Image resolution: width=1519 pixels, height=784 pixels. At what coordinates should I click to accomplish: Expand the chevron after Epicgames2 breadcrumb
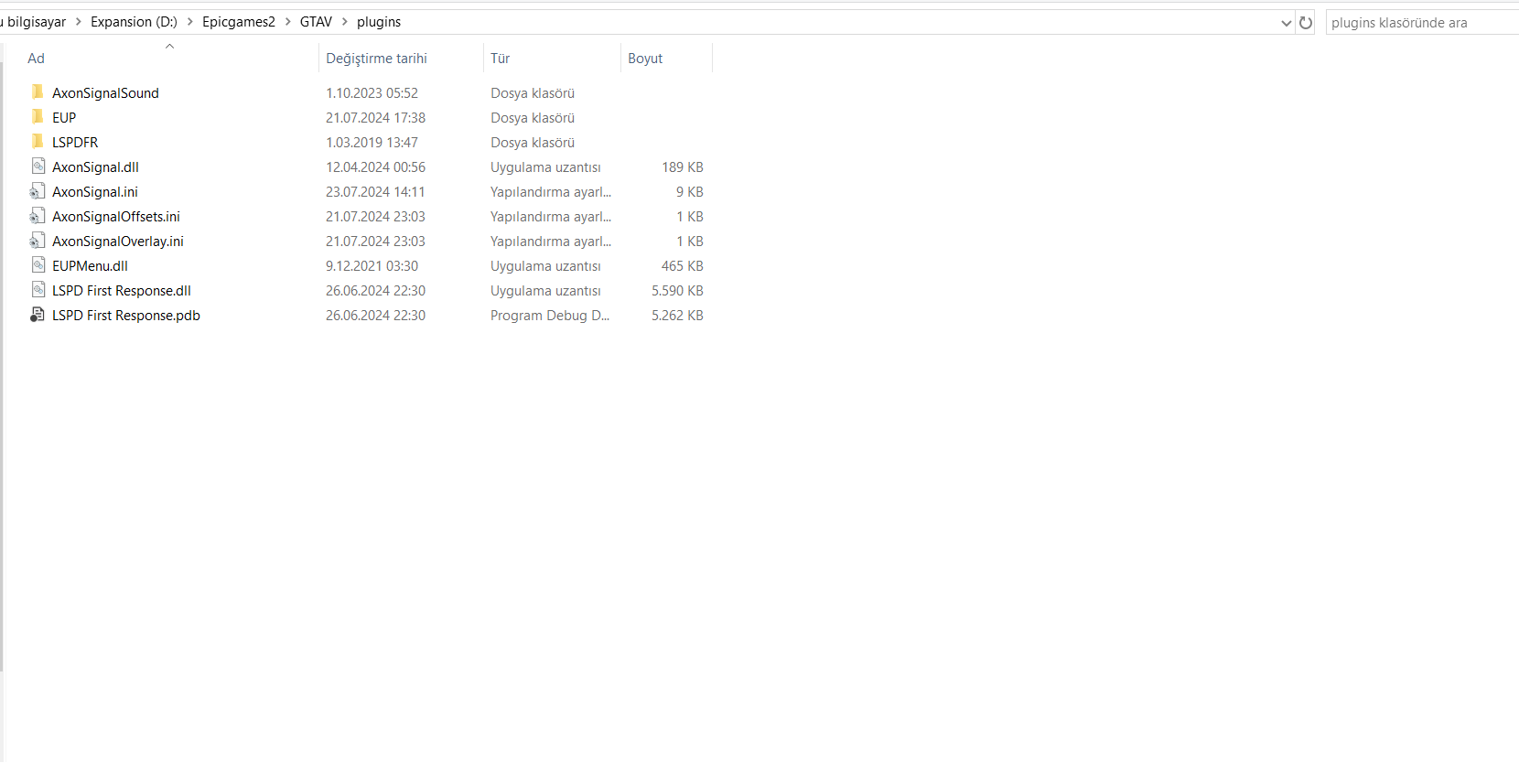point(287,22)
